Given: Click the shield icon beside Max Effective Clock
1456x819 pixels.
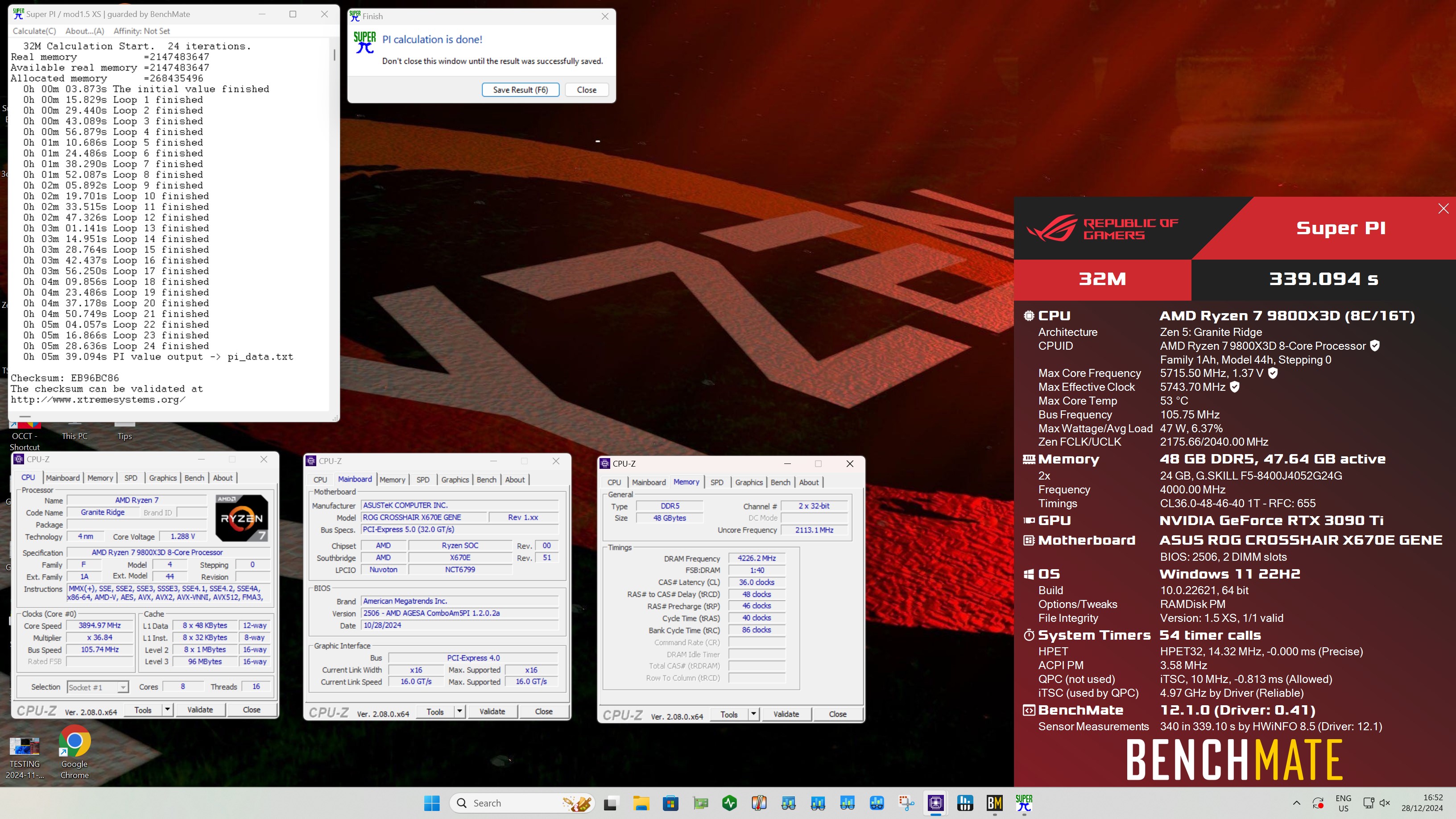Looking at the screenshot, I should [x=1235, y=387].
